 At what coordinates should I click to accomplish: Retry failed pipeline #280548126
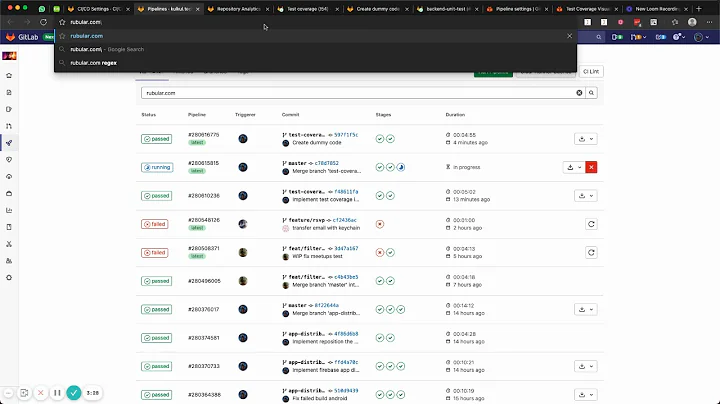click(591, 224)
